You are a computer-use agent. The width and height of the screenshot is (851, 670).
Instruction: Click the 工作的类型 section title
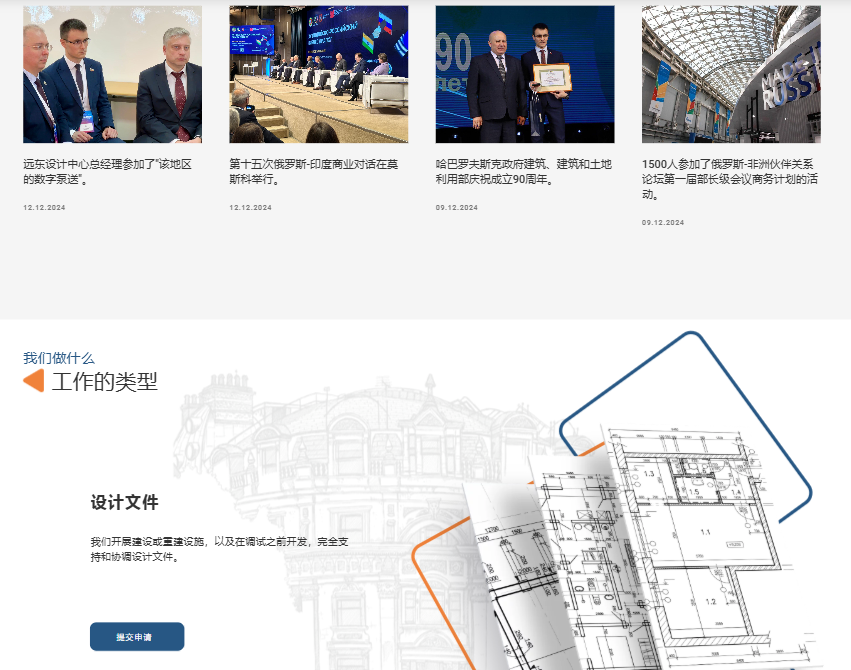[x=105, y=382]
